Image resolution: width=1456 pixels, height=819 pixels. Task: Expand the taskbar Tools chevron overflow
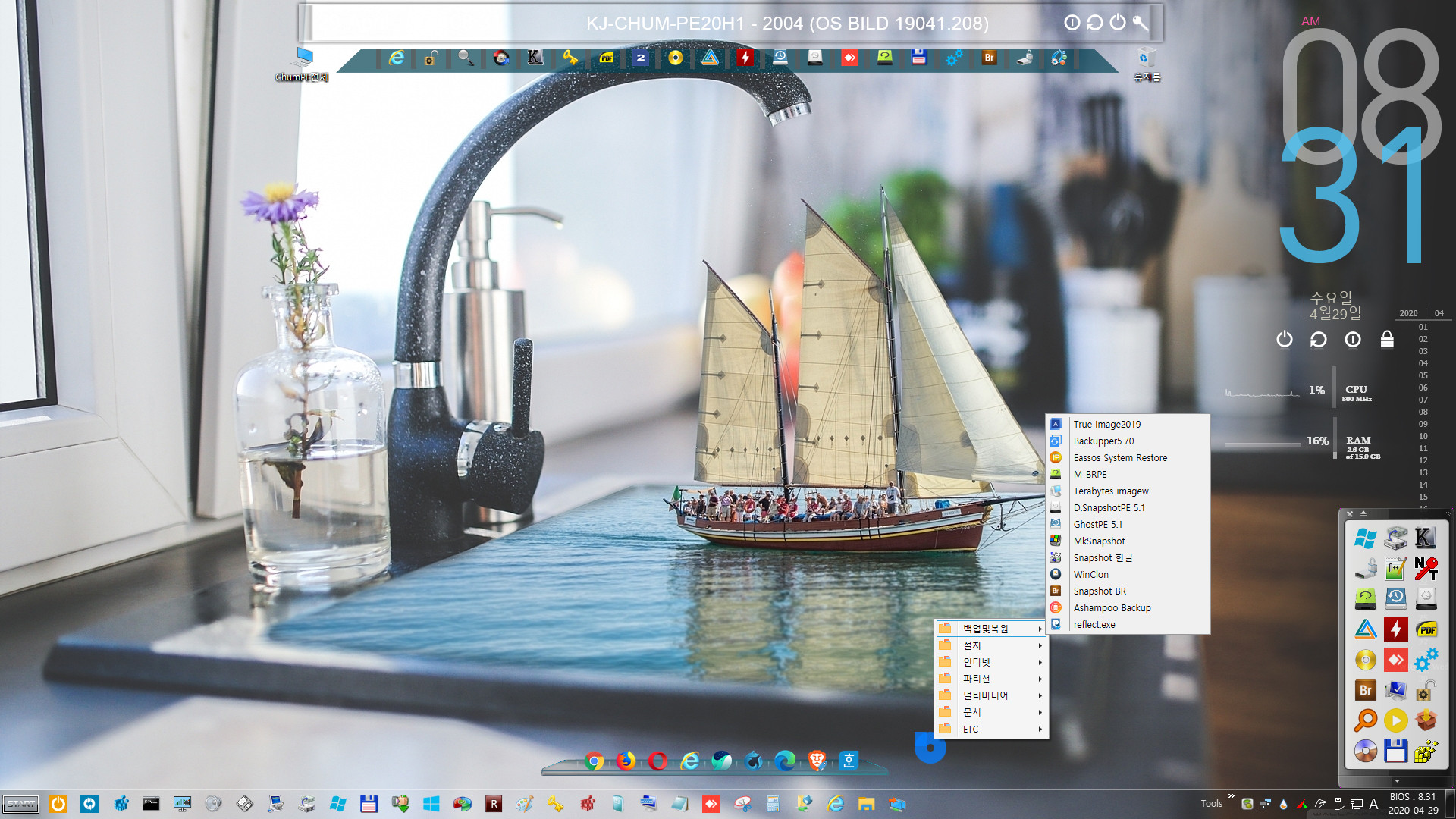pyautogui.click(x=1231, y=796)
